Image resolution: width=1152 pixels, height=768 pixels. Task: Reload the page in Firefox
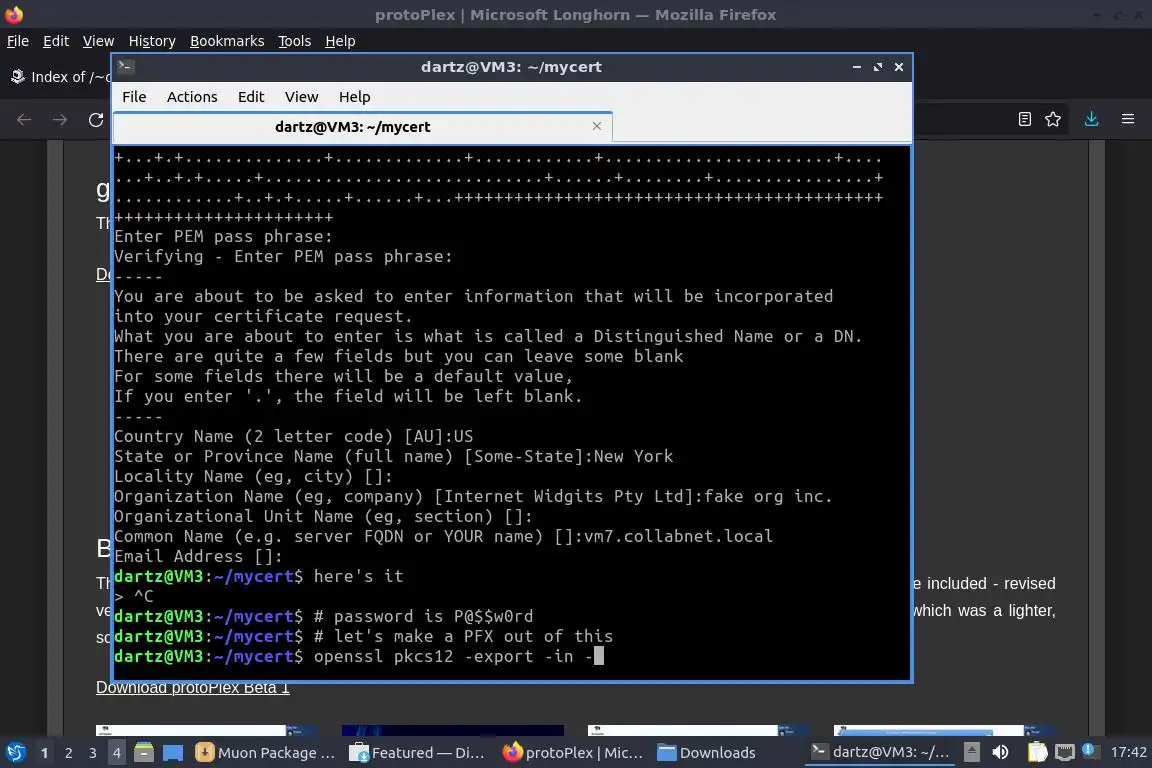pos(96,120)
